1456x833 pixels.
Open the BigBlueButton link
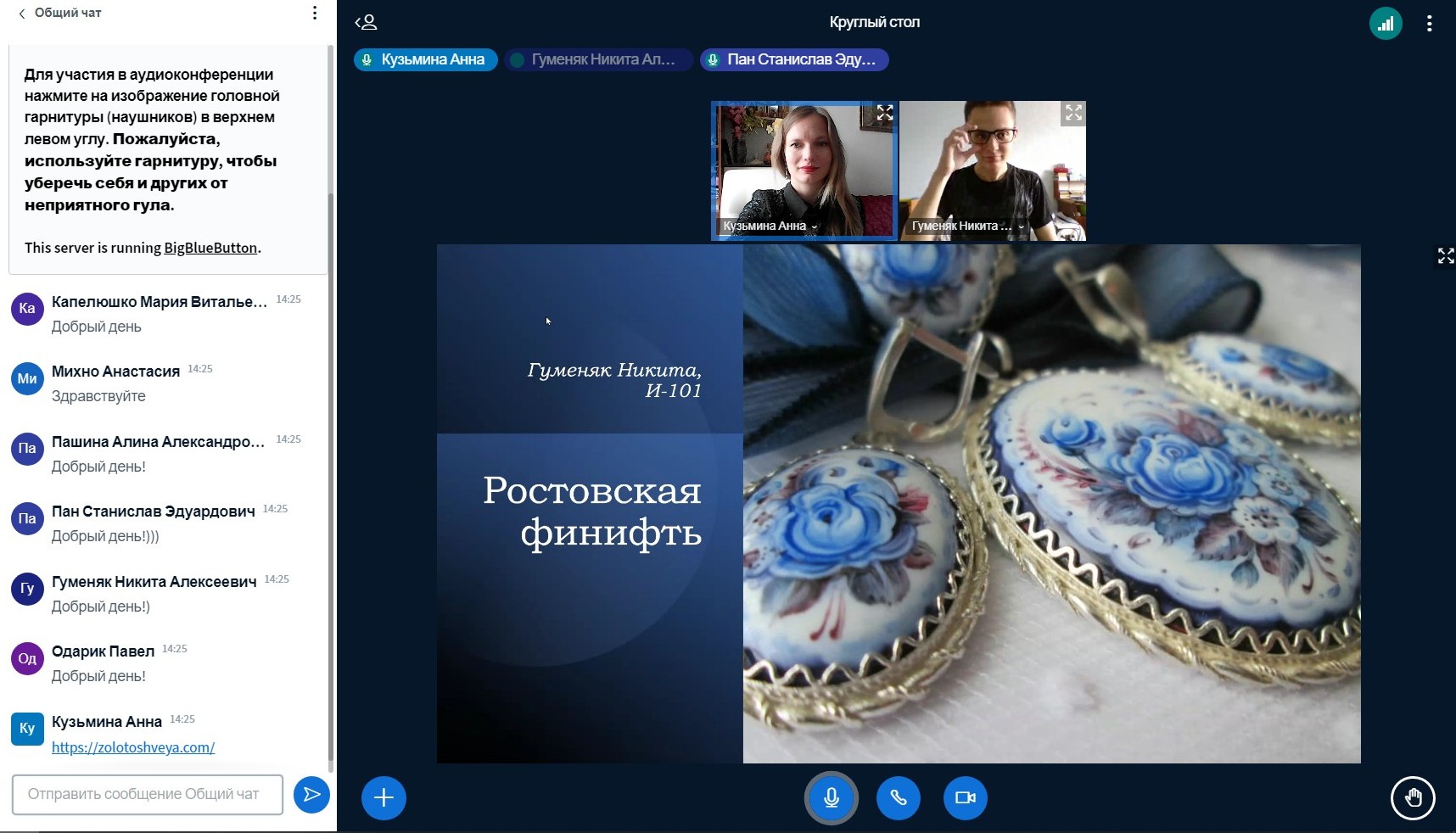click(x=210, y=248)
